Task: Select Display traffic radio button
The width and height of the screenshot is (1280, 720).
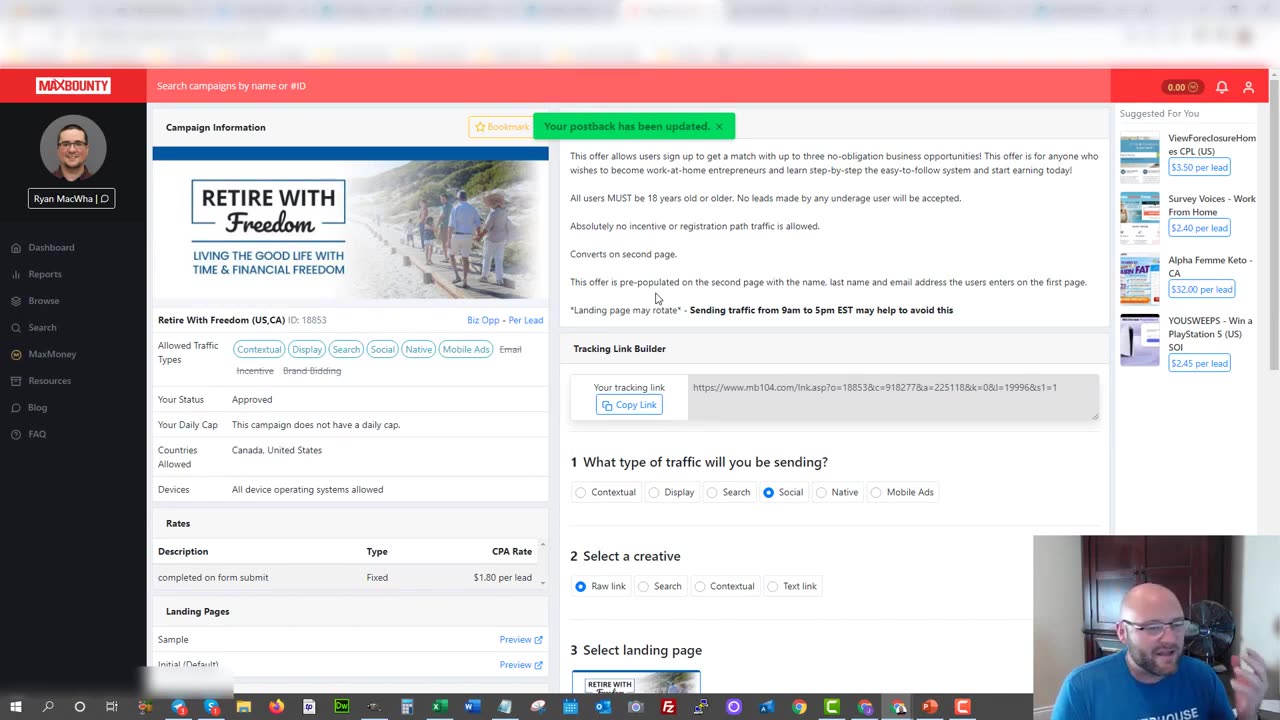Action: [x=654, y=492]
